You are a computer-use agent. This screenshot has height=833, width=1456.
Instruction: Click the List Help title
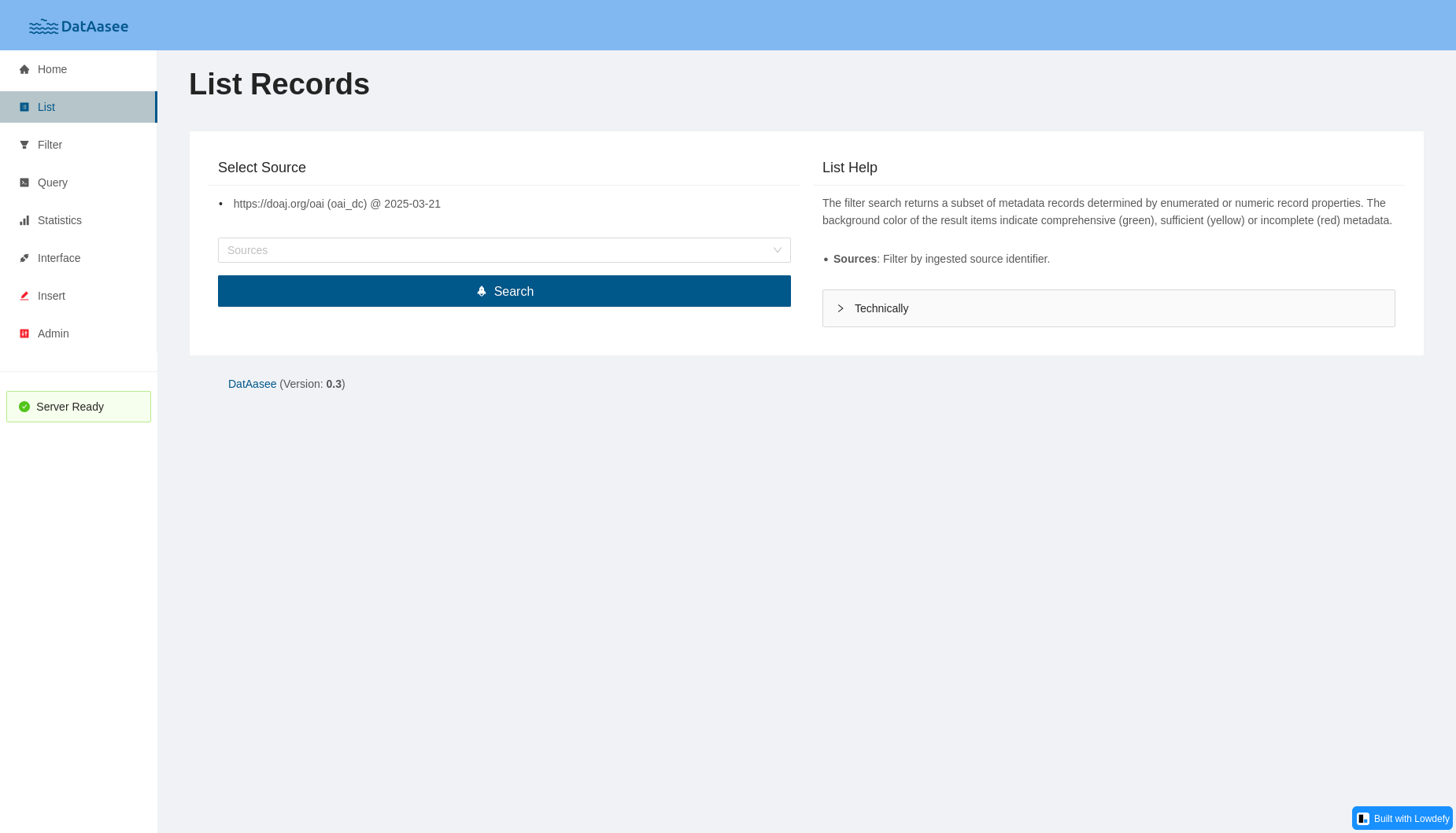[850, 168]
